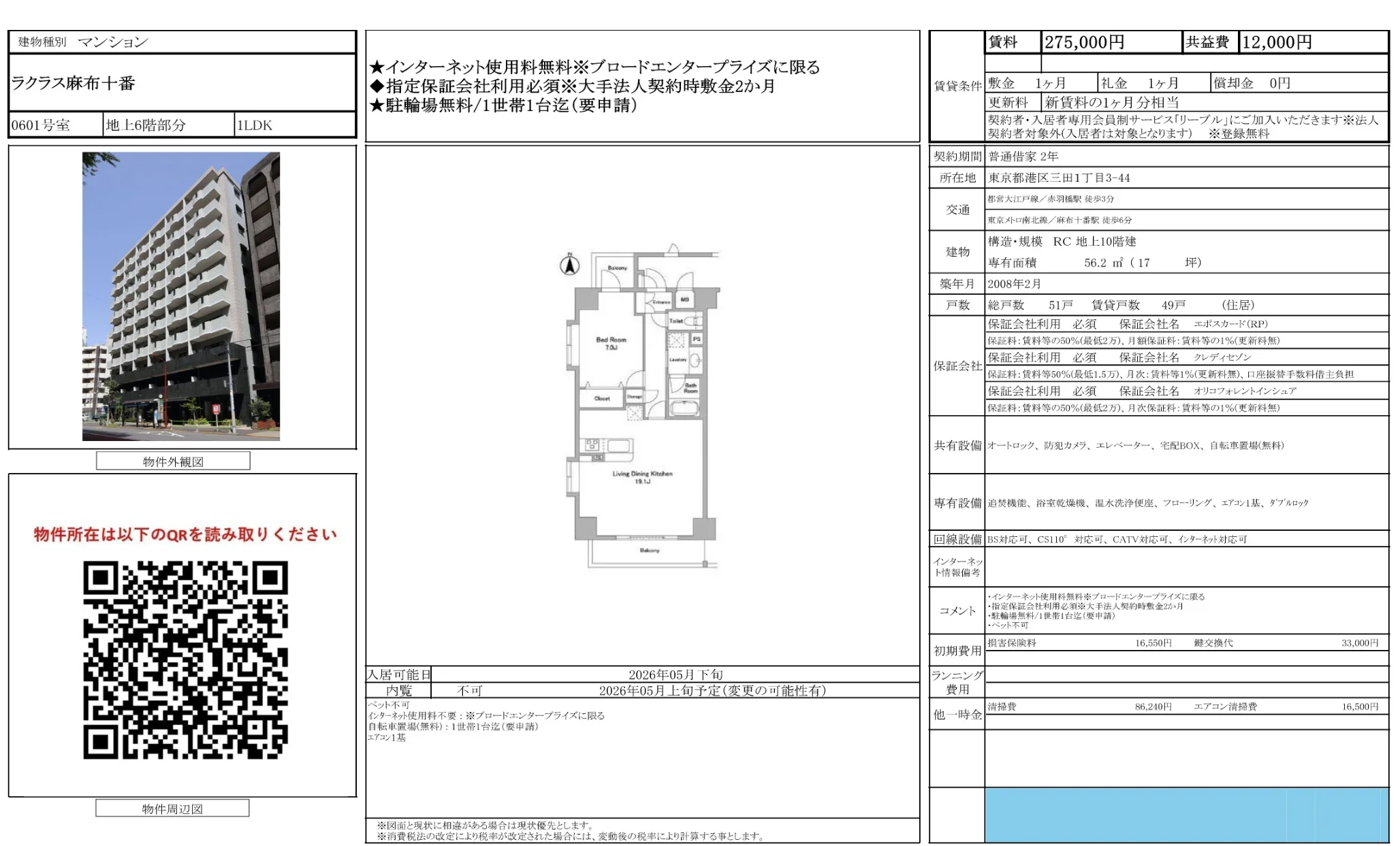Click the Living Dining Kitchen 19.1J label
Image resolution: width=1400 pixels, height=846 pixels.
click(642, 477)
